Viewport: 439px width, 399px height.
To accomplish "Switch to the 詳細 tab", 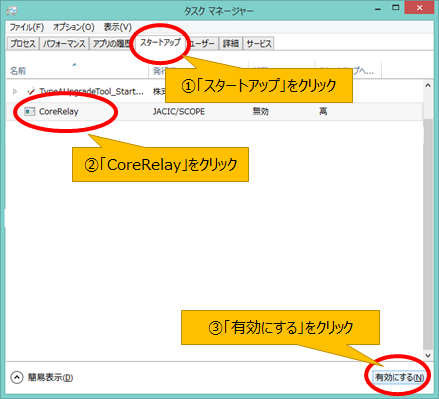I will 231,44.
